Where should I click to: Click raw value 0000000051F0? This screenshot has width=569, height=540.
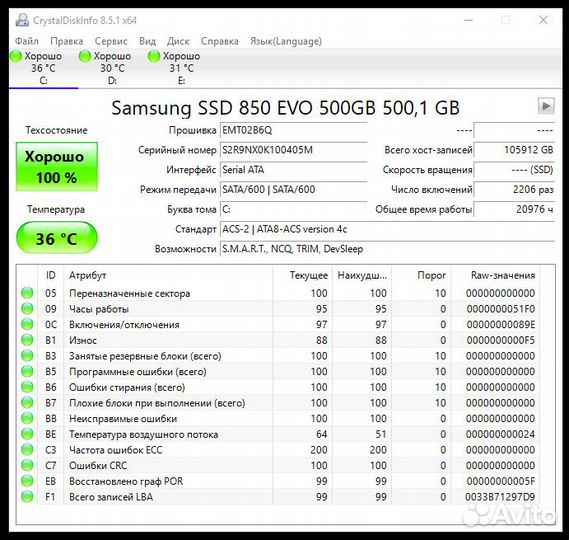501,309
